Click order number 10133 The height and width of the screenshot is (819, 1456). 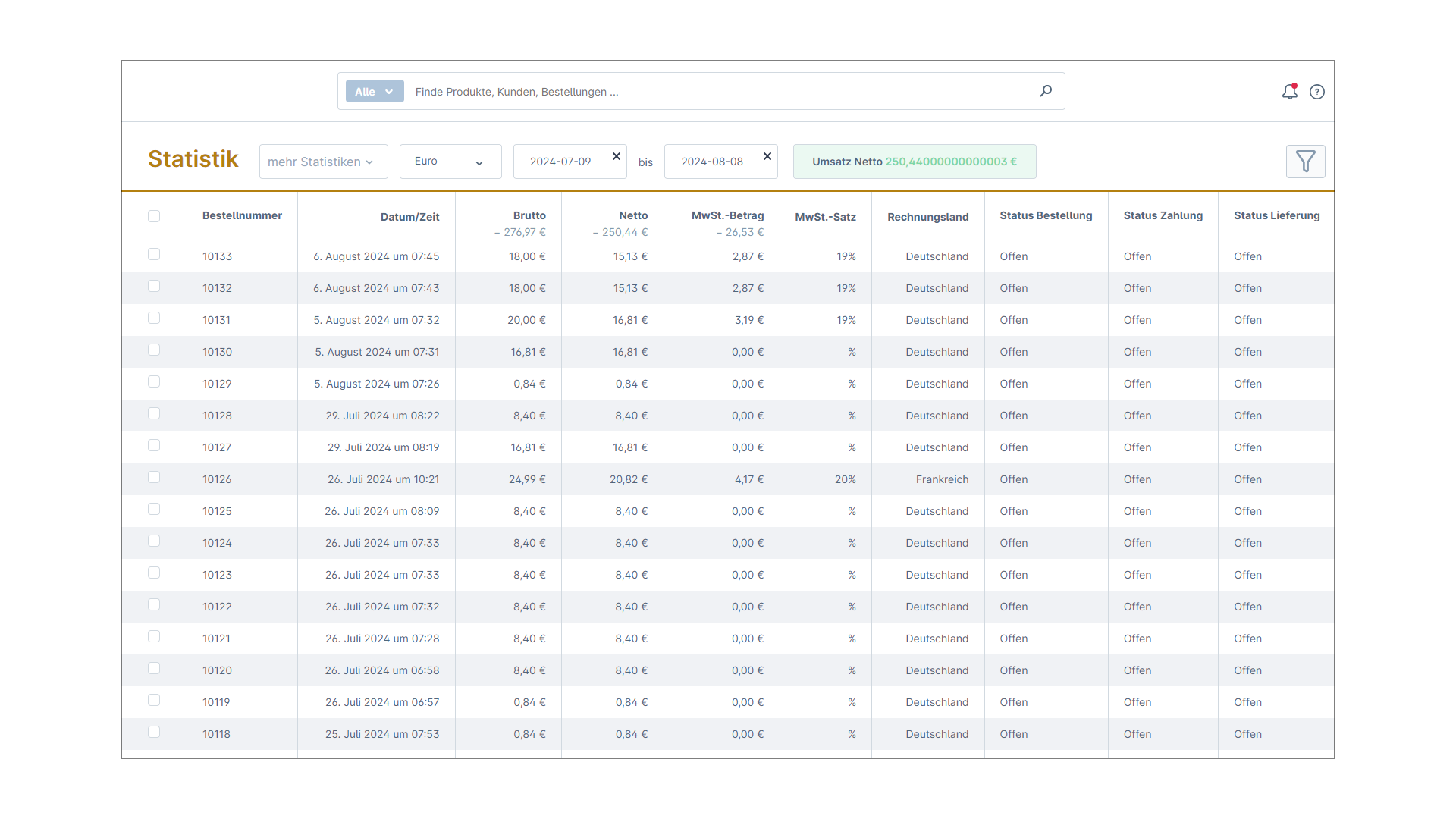pos(217,256)
